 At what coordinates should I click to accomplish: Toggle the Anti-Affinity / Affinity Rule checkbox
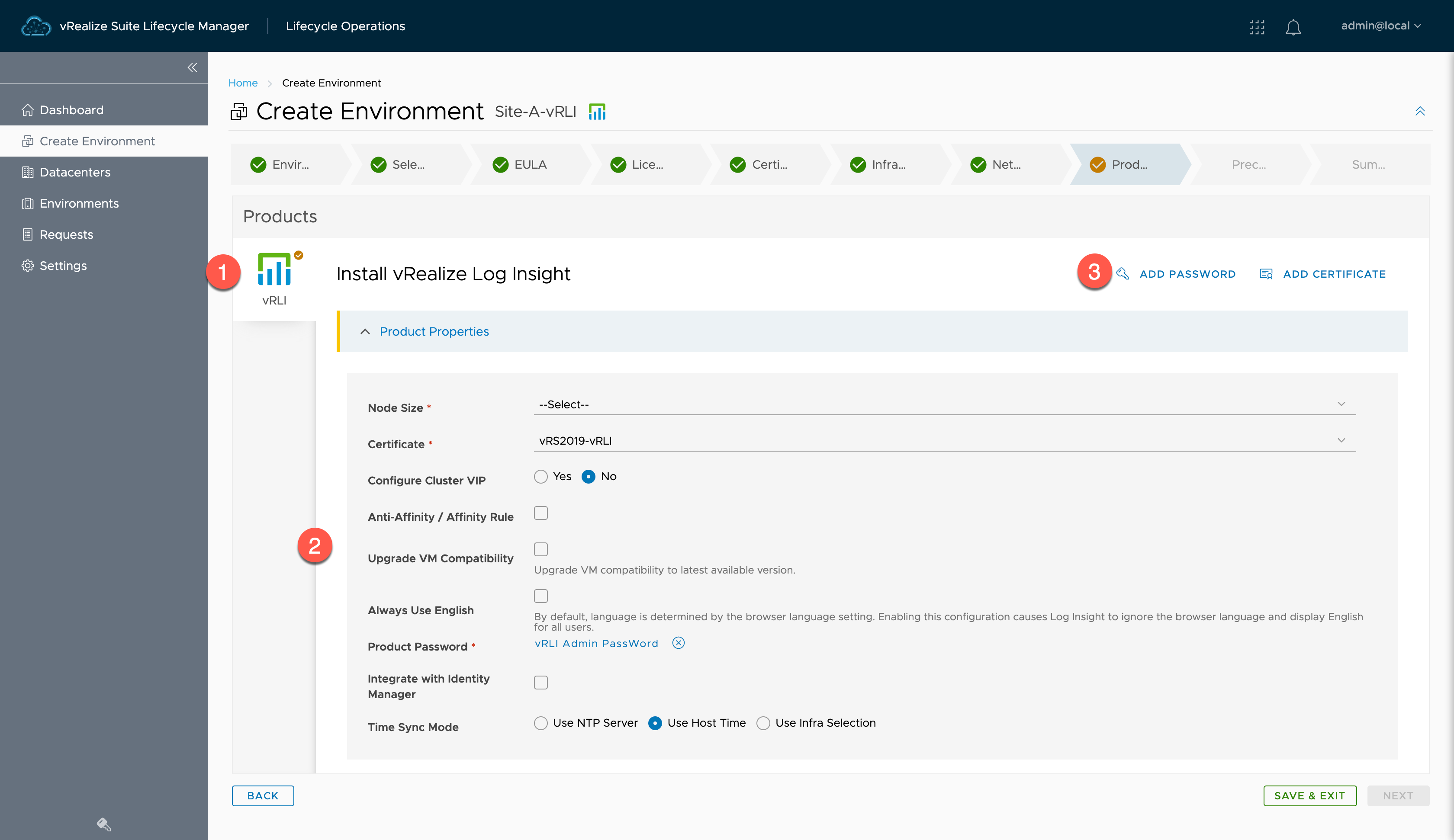540,513
